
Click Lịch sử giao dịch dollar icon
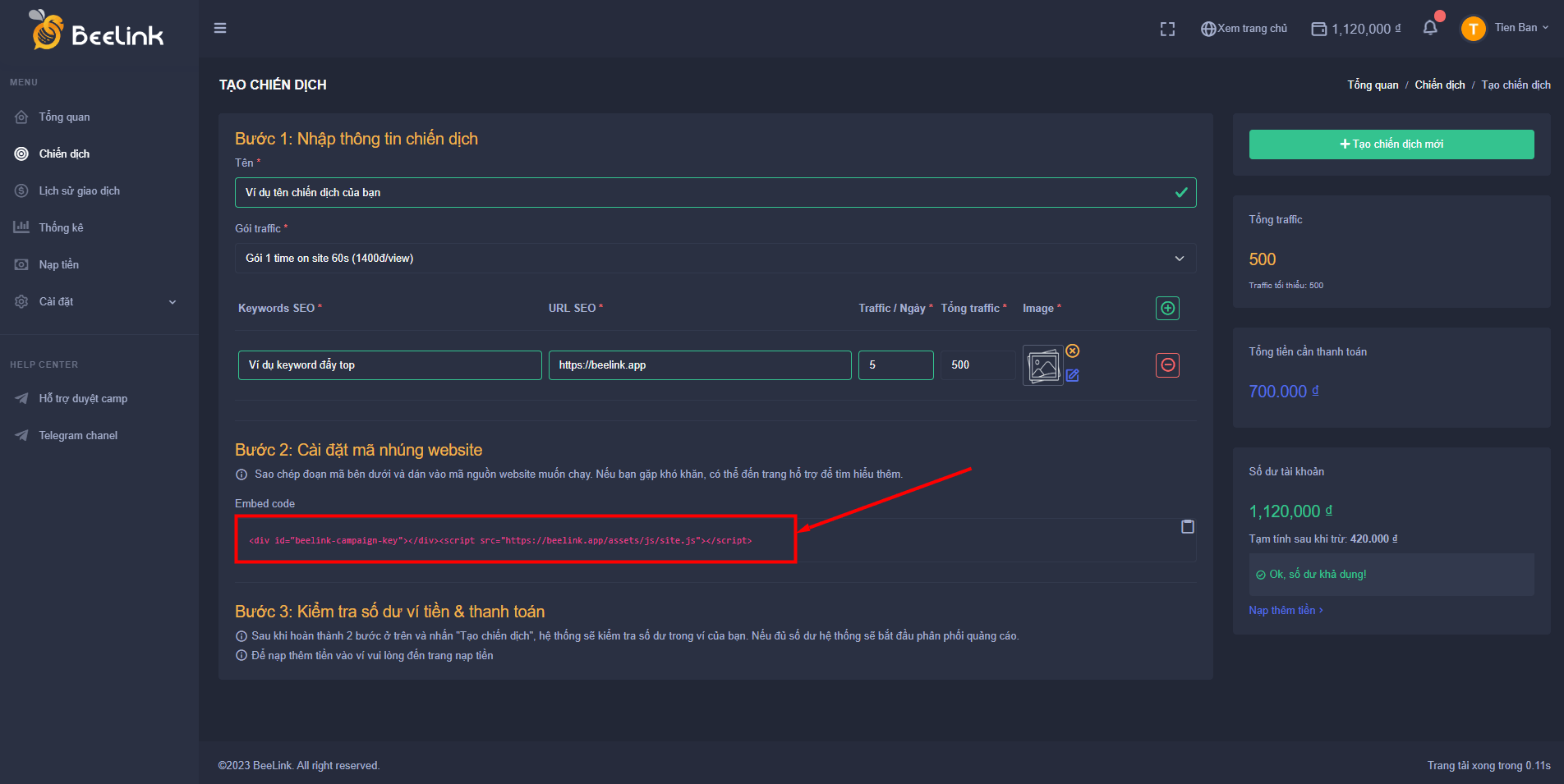[21, 190]
